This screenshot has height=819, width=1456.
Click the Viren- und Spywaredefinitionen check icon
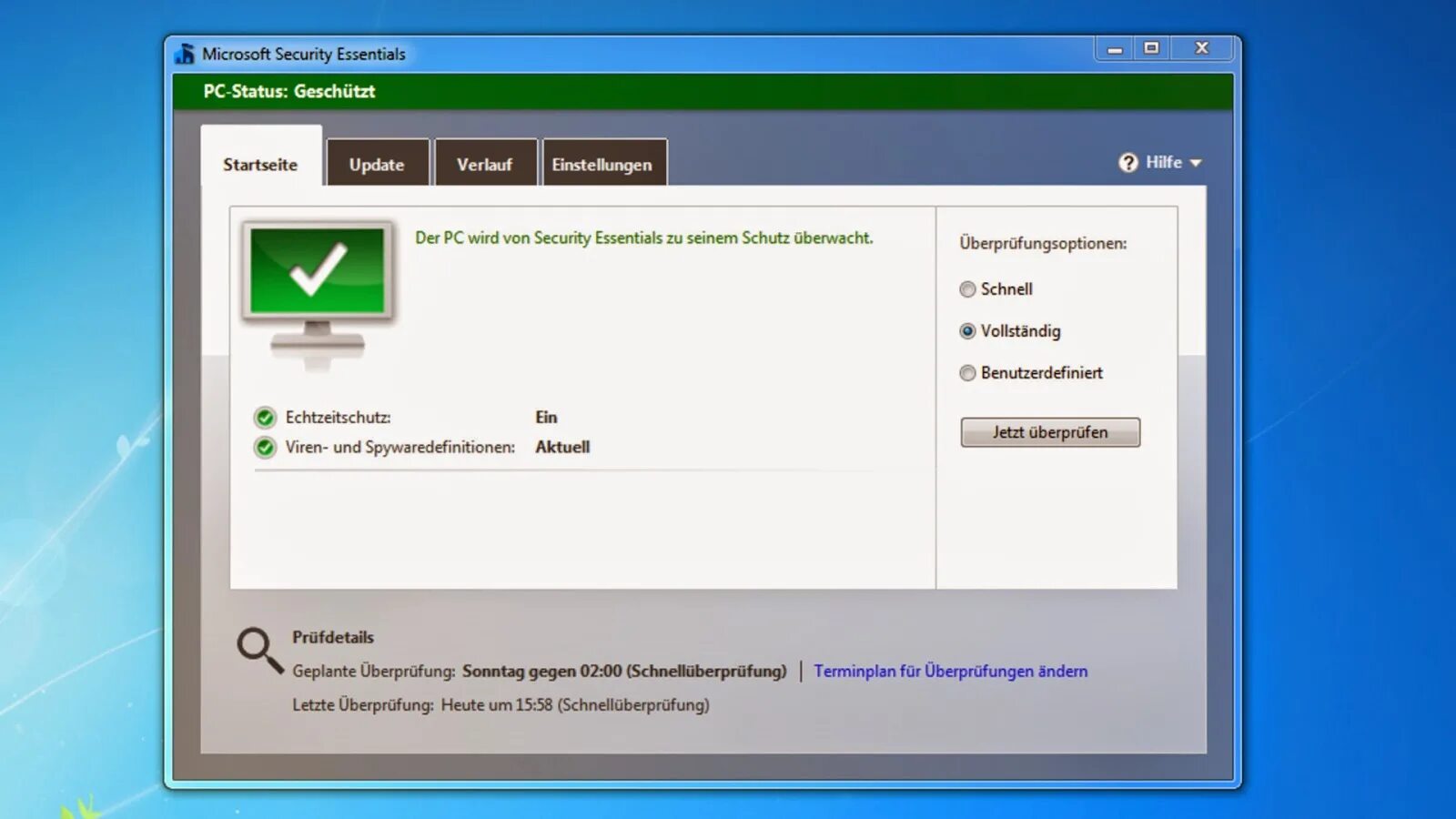point(265,448)
